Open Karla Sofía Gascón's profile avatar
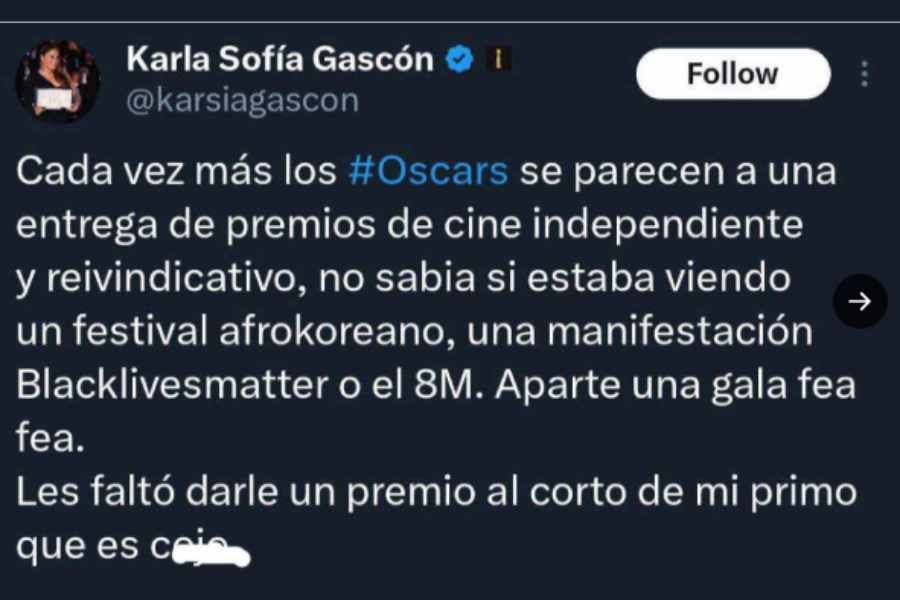 57,81
